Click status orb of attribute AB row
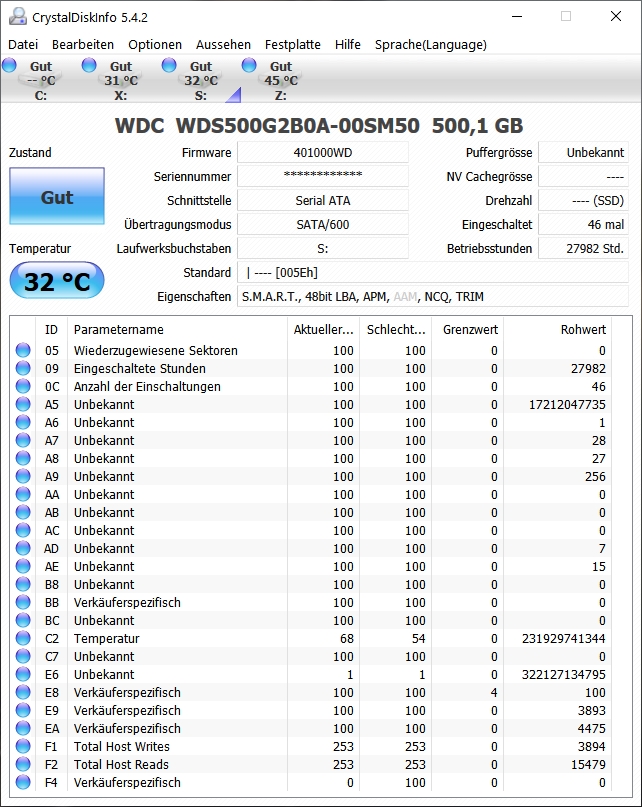This screenshot has width=642, height=807. click(x=23, y=512)
